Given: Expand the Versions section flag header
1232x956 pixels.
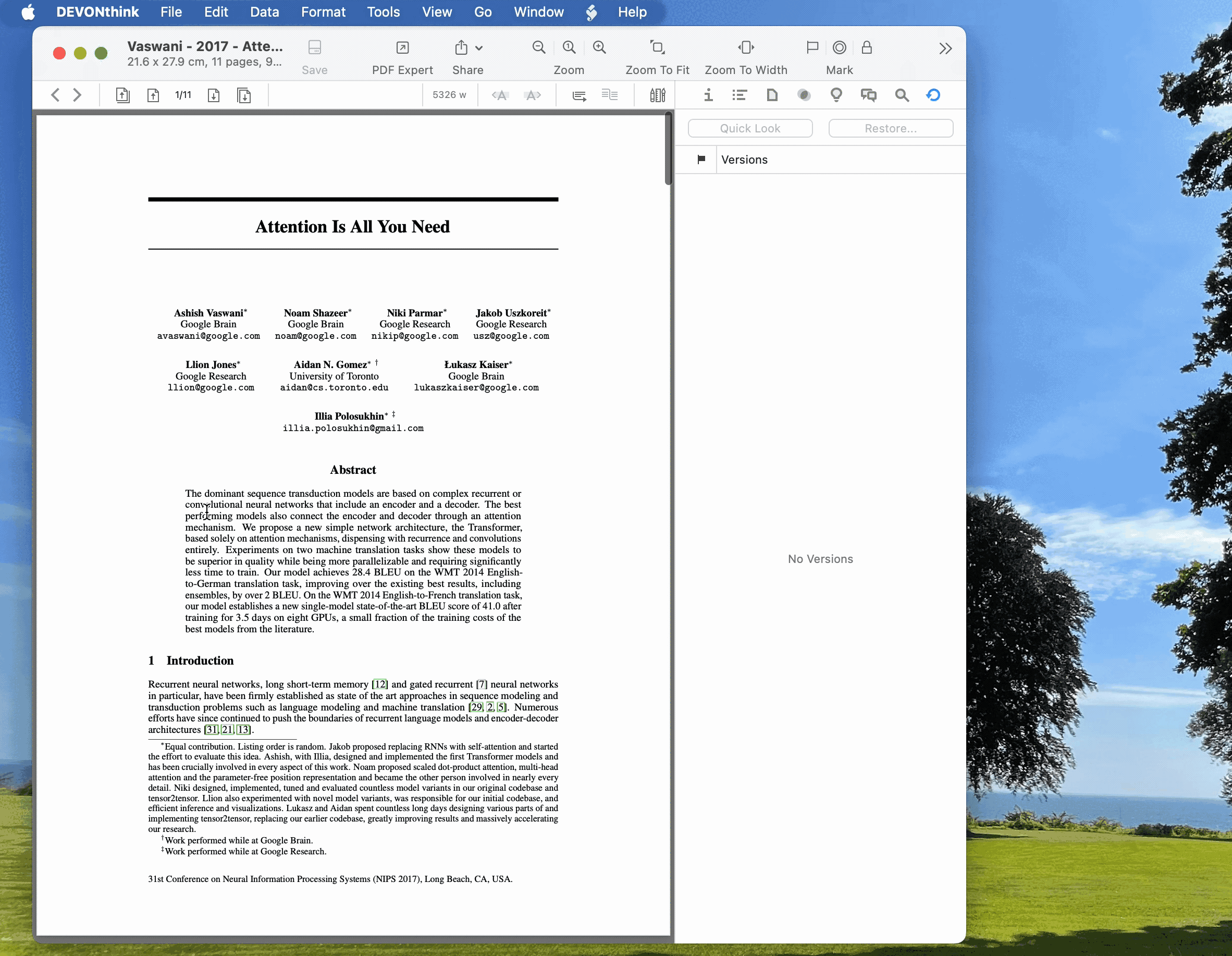Looking at the screenshot, I should (x=701, y=160).
